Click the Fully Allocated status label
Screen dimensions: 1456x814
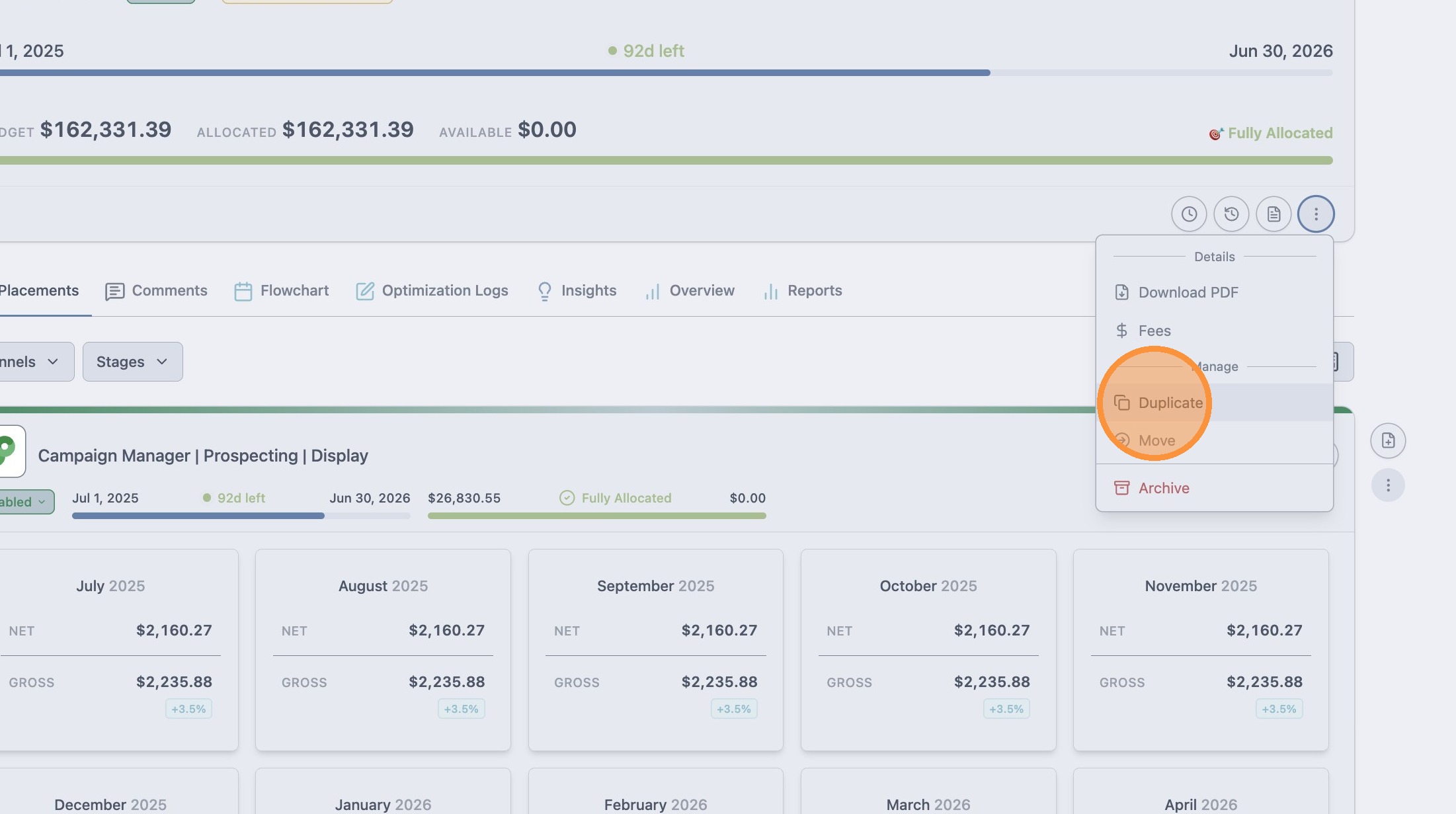coord(1280,133)
